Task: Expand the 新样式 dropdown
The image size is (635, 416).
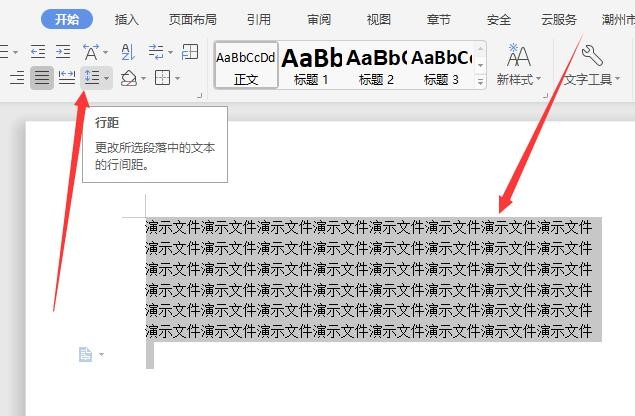Action: [x=519, y=79]
